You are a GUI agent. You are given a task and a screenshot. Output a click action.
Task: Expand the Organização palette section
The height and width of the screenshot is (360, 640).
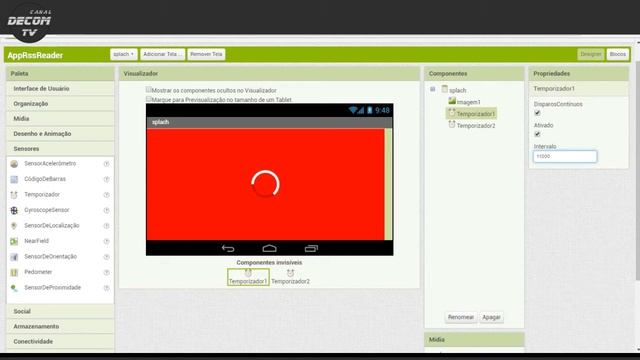point(60,104)
